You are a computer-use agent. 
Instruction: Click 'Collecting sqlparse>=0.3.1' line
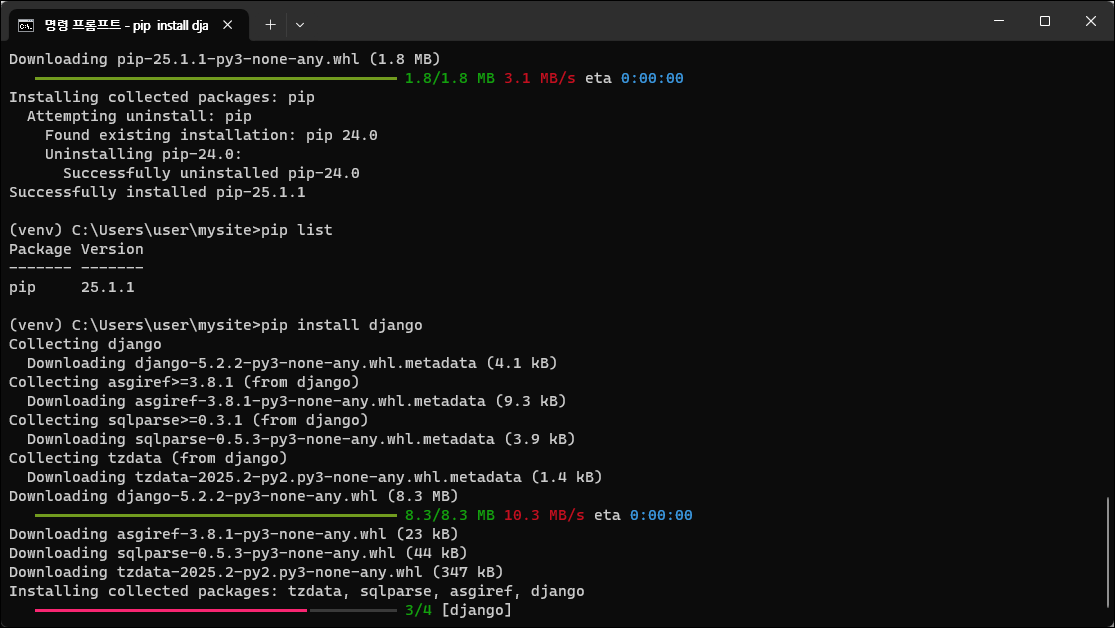click(x=188, y=420)
